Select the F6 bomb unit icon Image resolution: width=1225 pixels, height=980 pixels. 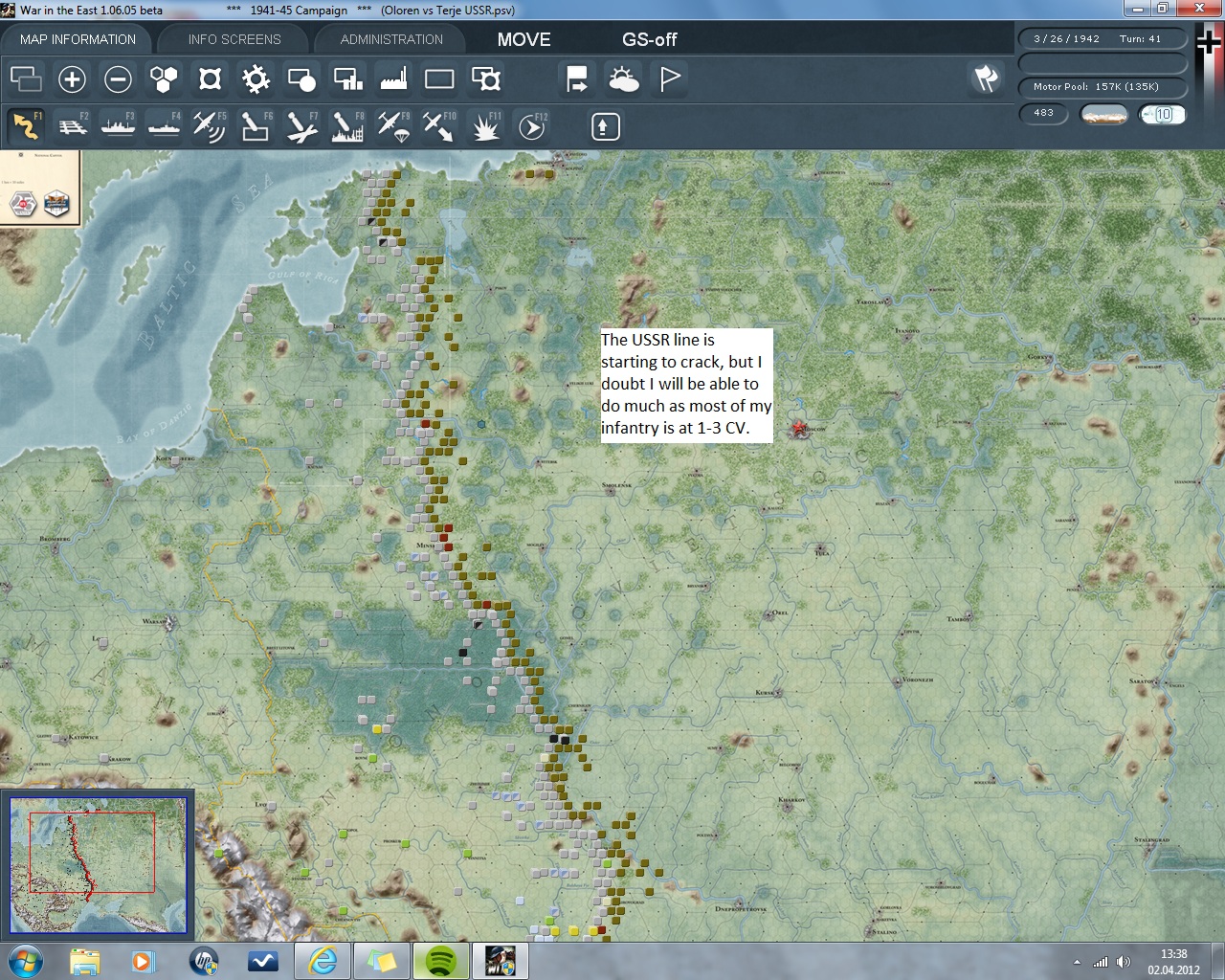pyautogui.click(x=256, y=125)
